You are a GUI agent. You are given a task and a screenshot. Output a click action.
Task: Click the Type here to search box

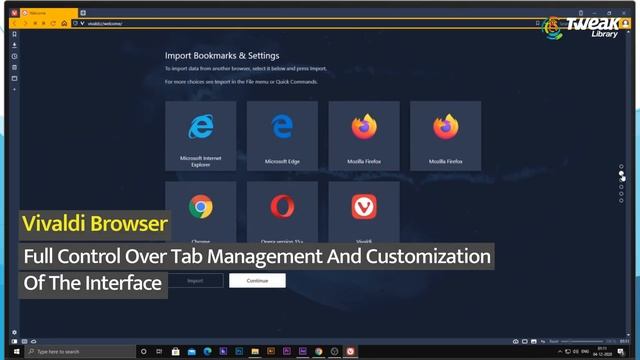(x=80, y=351)
